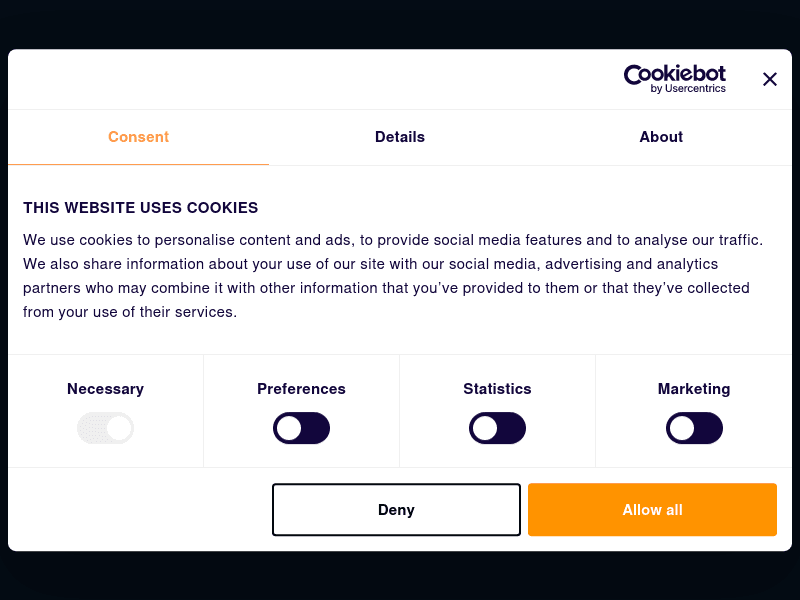Click the dark backdrop below the dialog
The height and width of the screenshot is (600, 800).
click(400, 576)
